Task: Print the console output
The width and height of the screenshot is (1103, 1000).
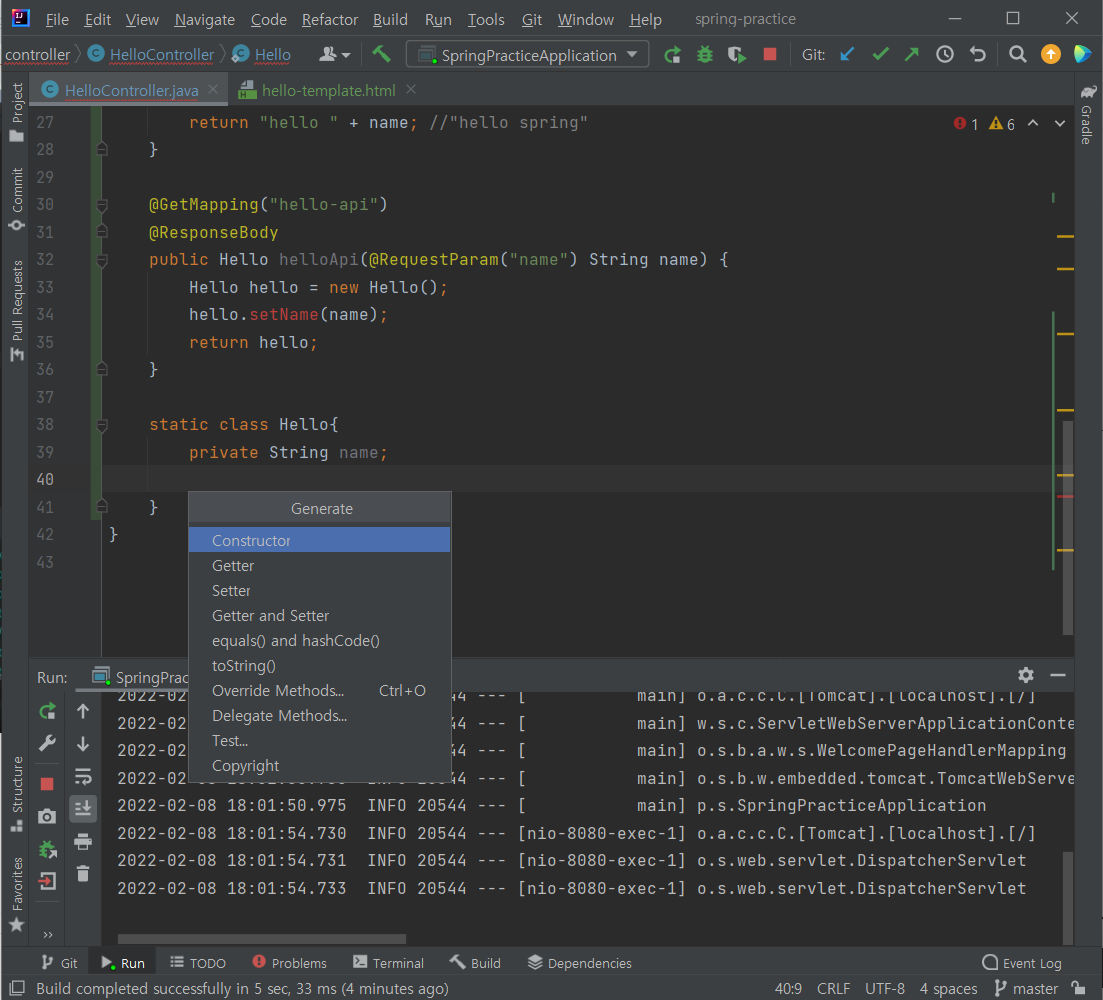Action: click(83, 841)
